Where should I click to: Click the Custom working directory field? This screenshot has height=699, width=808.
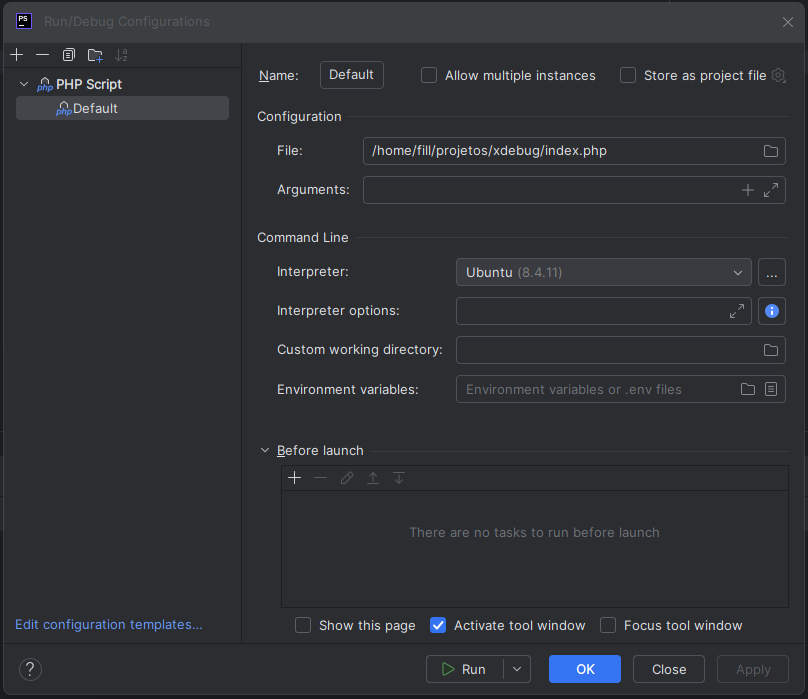click(x=606, y=350)
